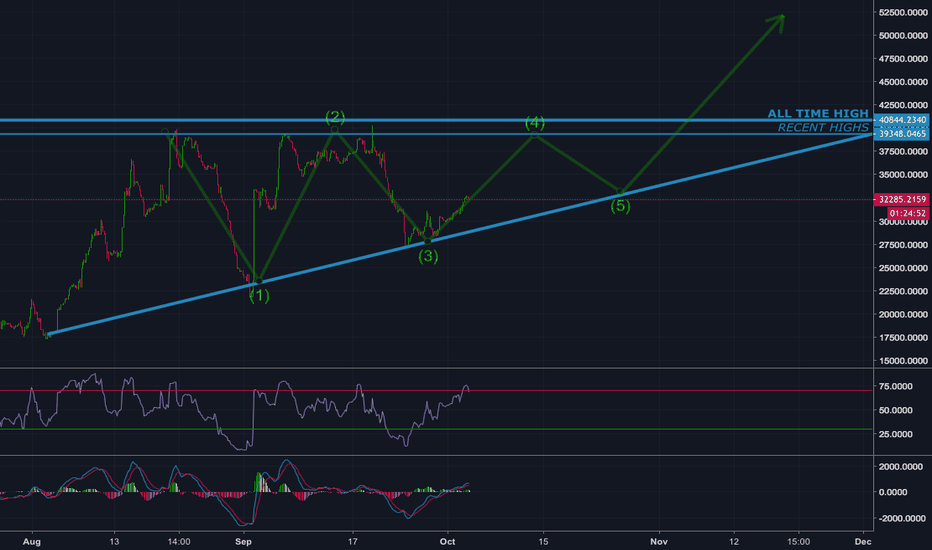Screen dimensions: 932x550
Task: Click the Aug date label
Action: [32, 542]
